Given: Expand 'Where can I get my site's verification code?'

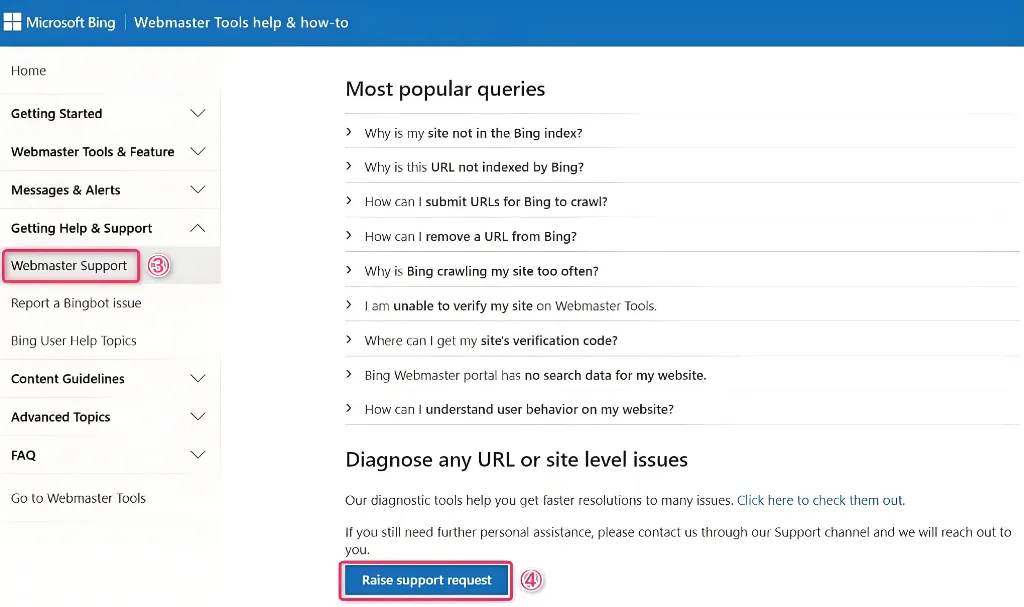Looking at the screenshot, I should point(490,341).
